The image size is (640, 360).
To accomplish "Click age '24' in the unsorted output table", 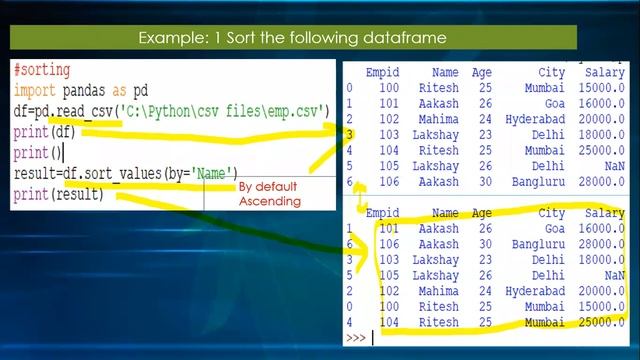I will [x=485, y=119].
